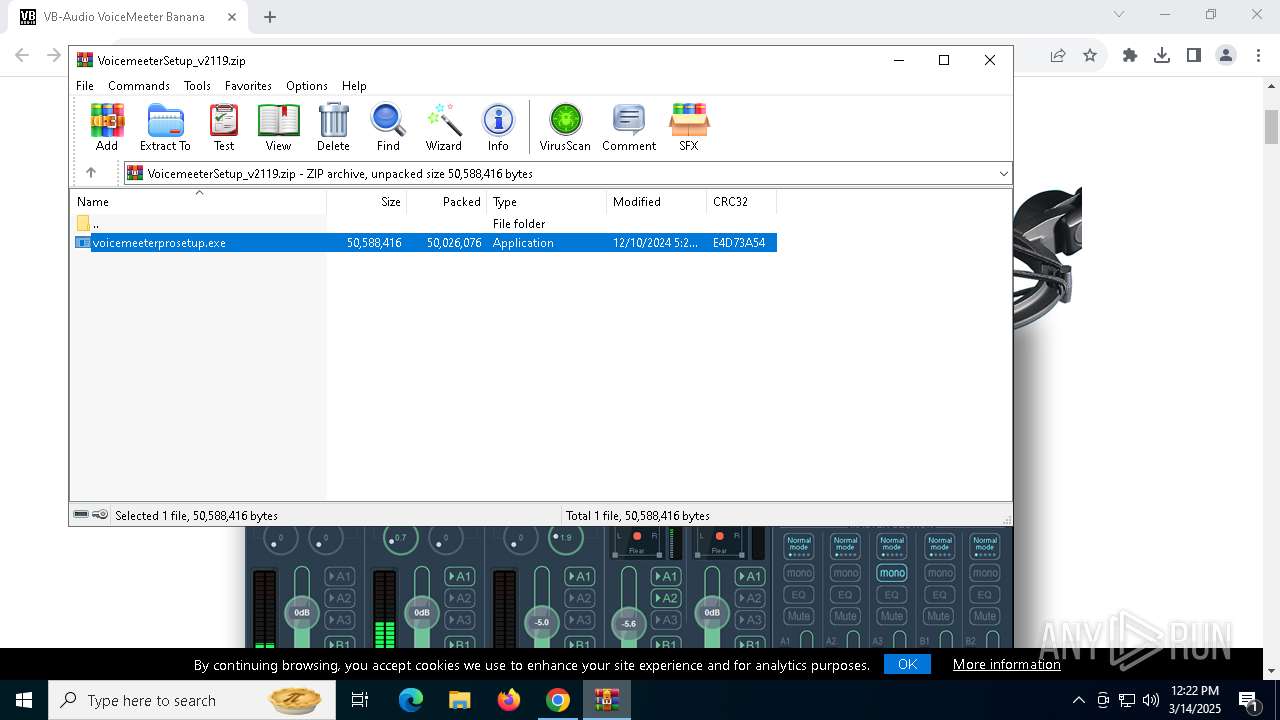Open File Explorer from the taskbar
Image resolution: width=1280 pixels, height=720 pixels.
(459, 700)
